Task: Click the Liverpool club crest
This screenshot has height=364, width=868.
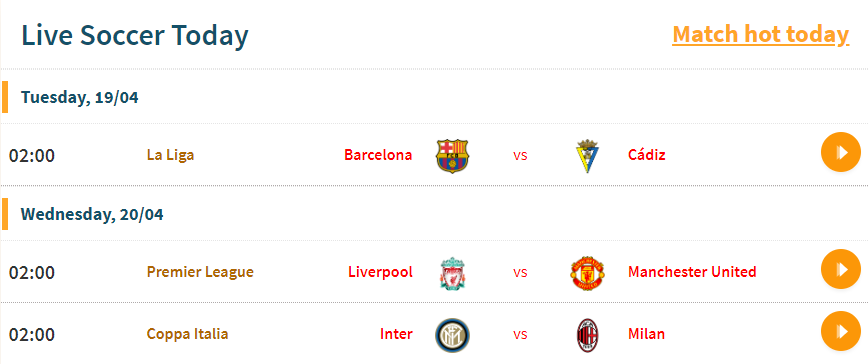Action: (x=452, y=273)
